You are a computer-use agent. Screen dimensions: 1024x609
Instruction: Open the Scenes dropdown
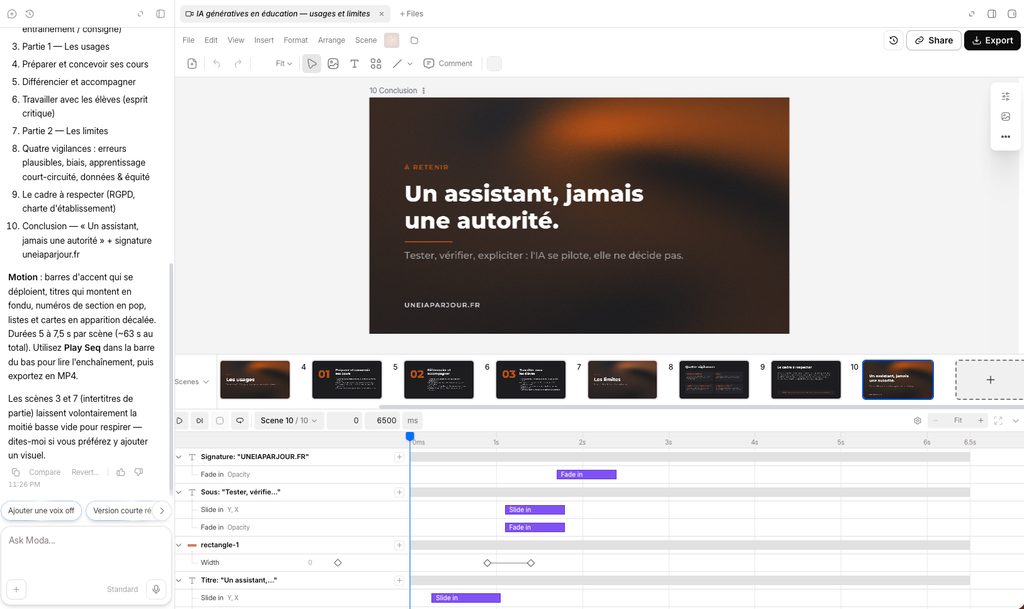point(191,382)
